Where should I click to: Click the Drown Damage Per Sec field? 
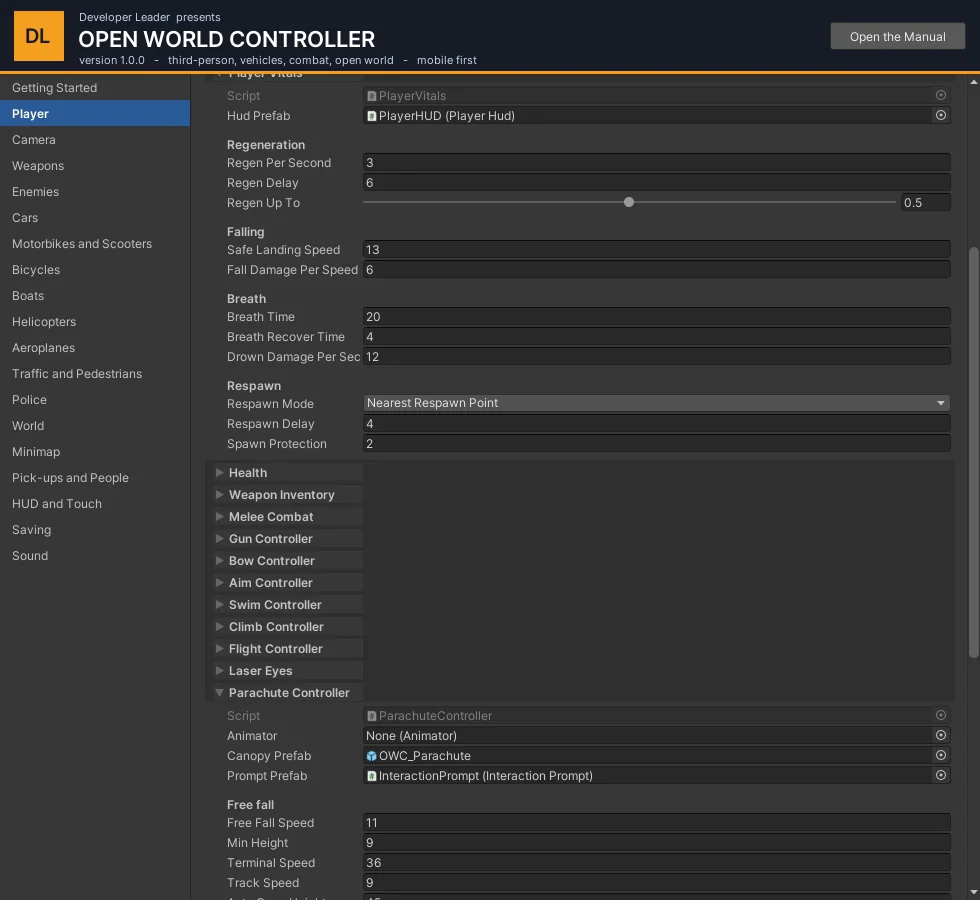click(656, 356)
